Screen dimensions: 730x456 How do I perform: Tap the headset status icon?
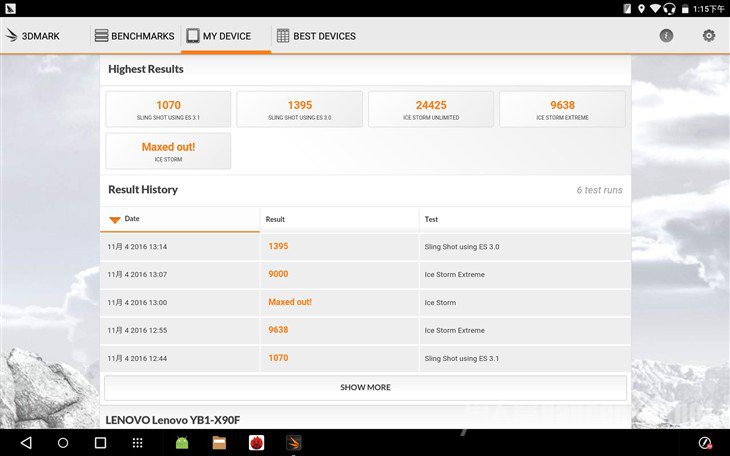click(x=669, y=8)
